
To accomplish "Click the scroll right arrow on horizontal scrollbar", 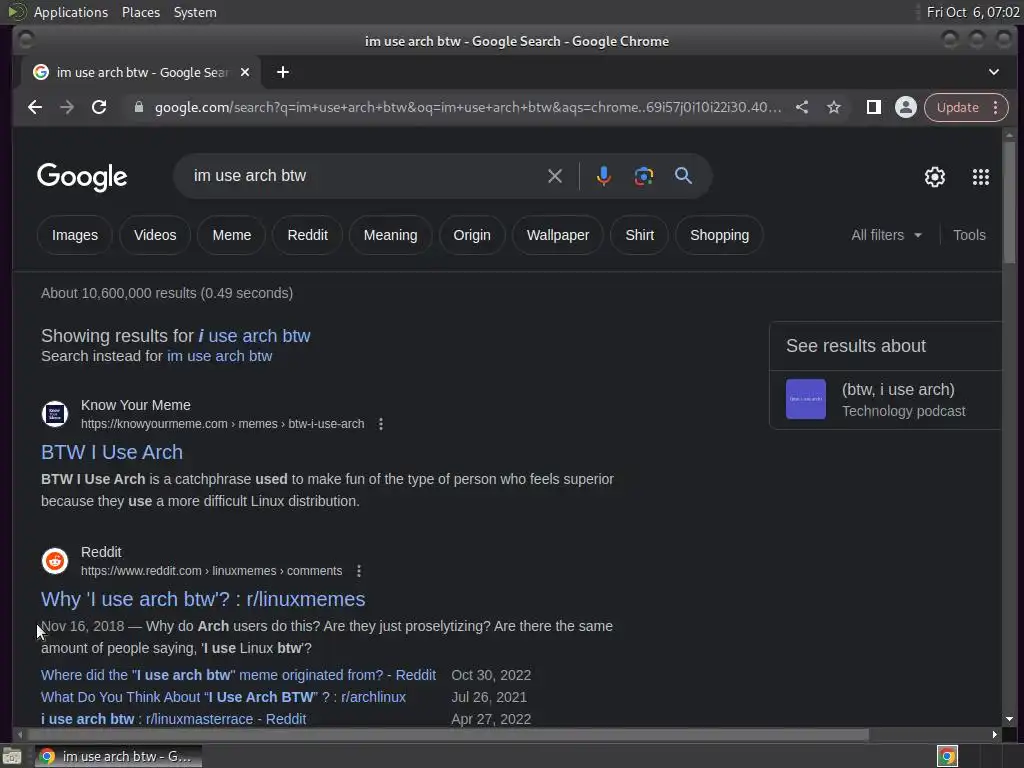I will (994, 735).
